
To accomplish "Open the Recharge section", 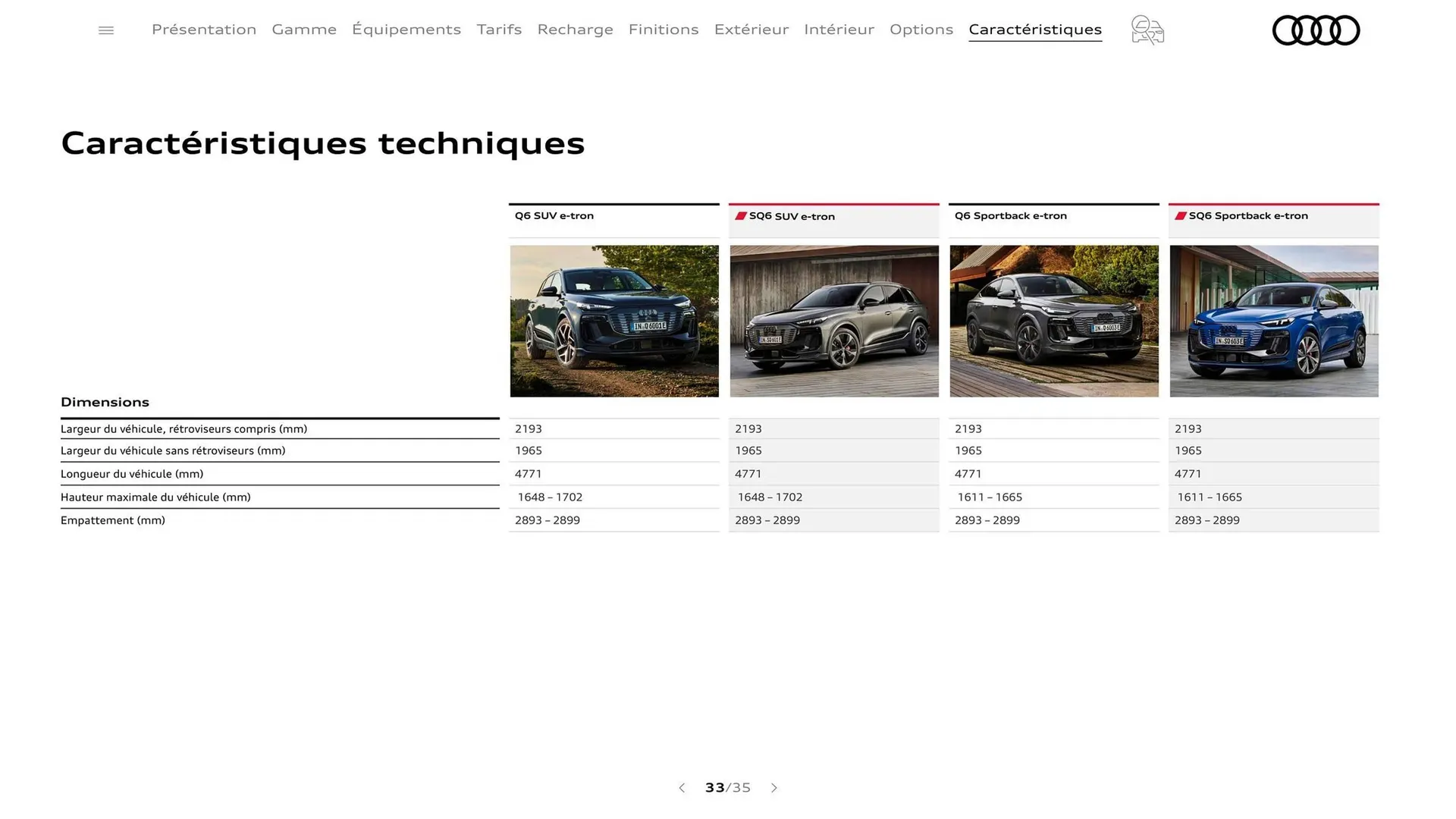I will point(575,30).
